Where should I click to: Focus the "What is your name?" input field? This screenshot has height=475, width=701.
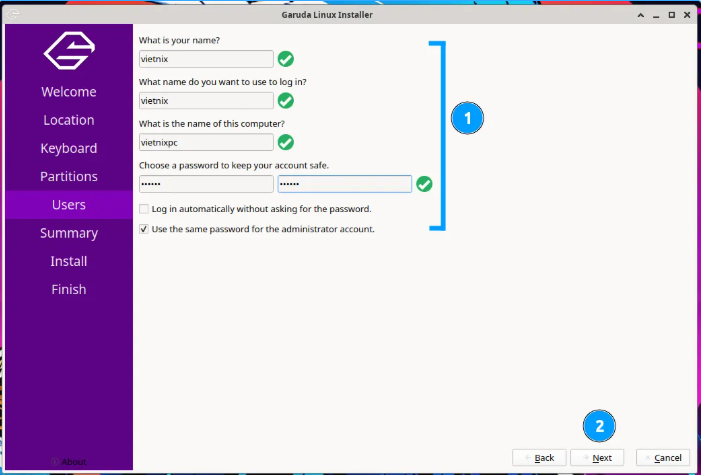click(206, 59)
